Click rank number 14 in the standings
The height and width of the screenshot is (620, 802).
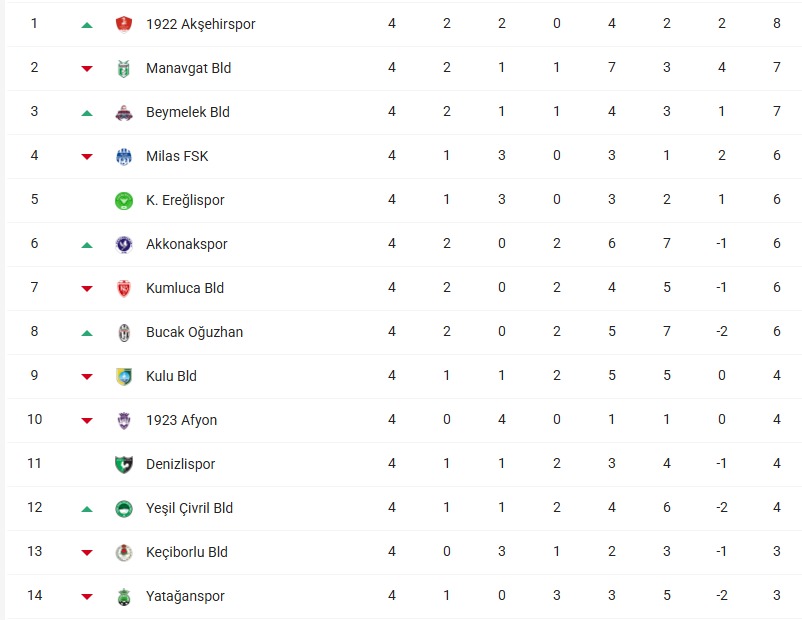click(x=34, y=596)
